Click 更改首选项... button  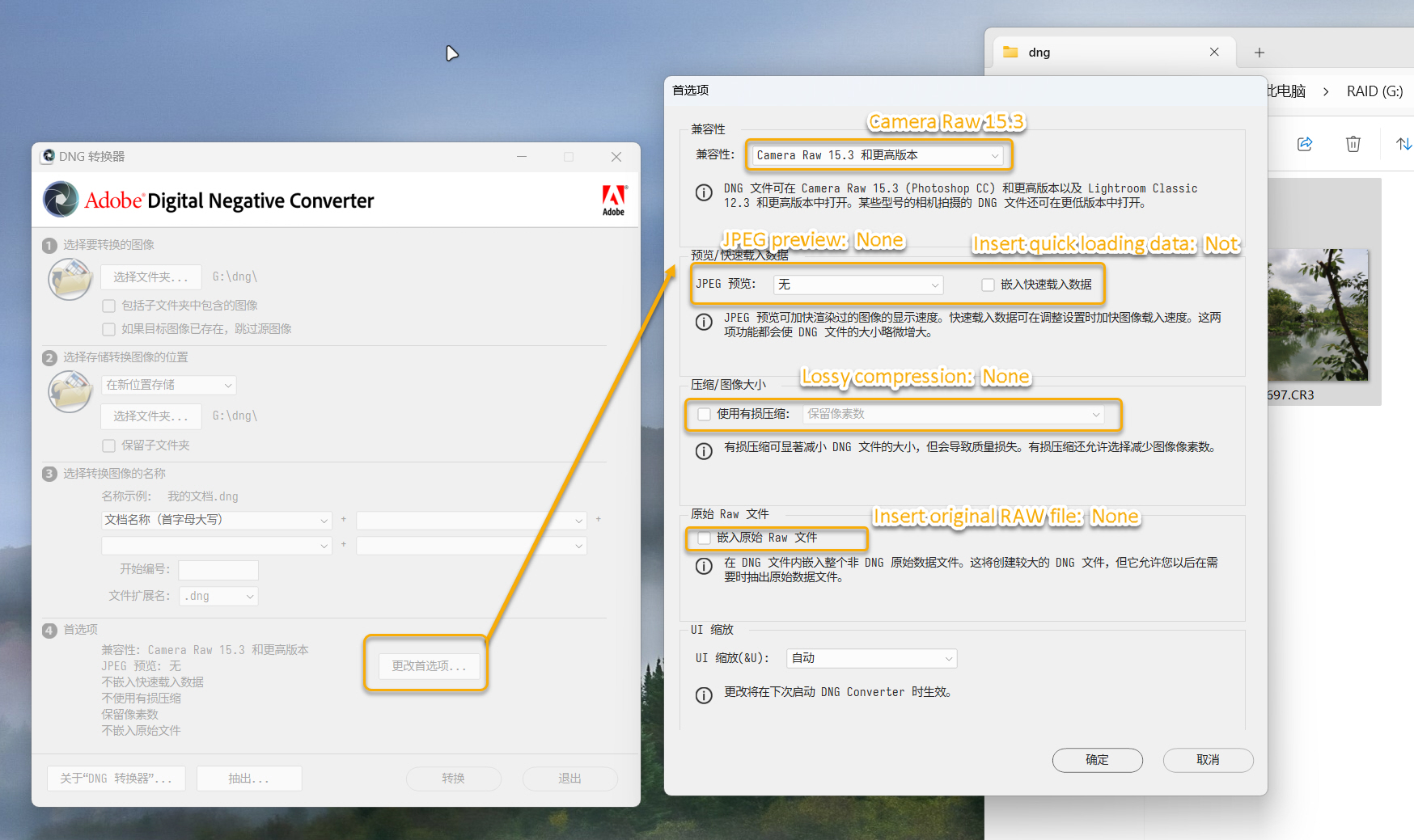click(429, 665)
